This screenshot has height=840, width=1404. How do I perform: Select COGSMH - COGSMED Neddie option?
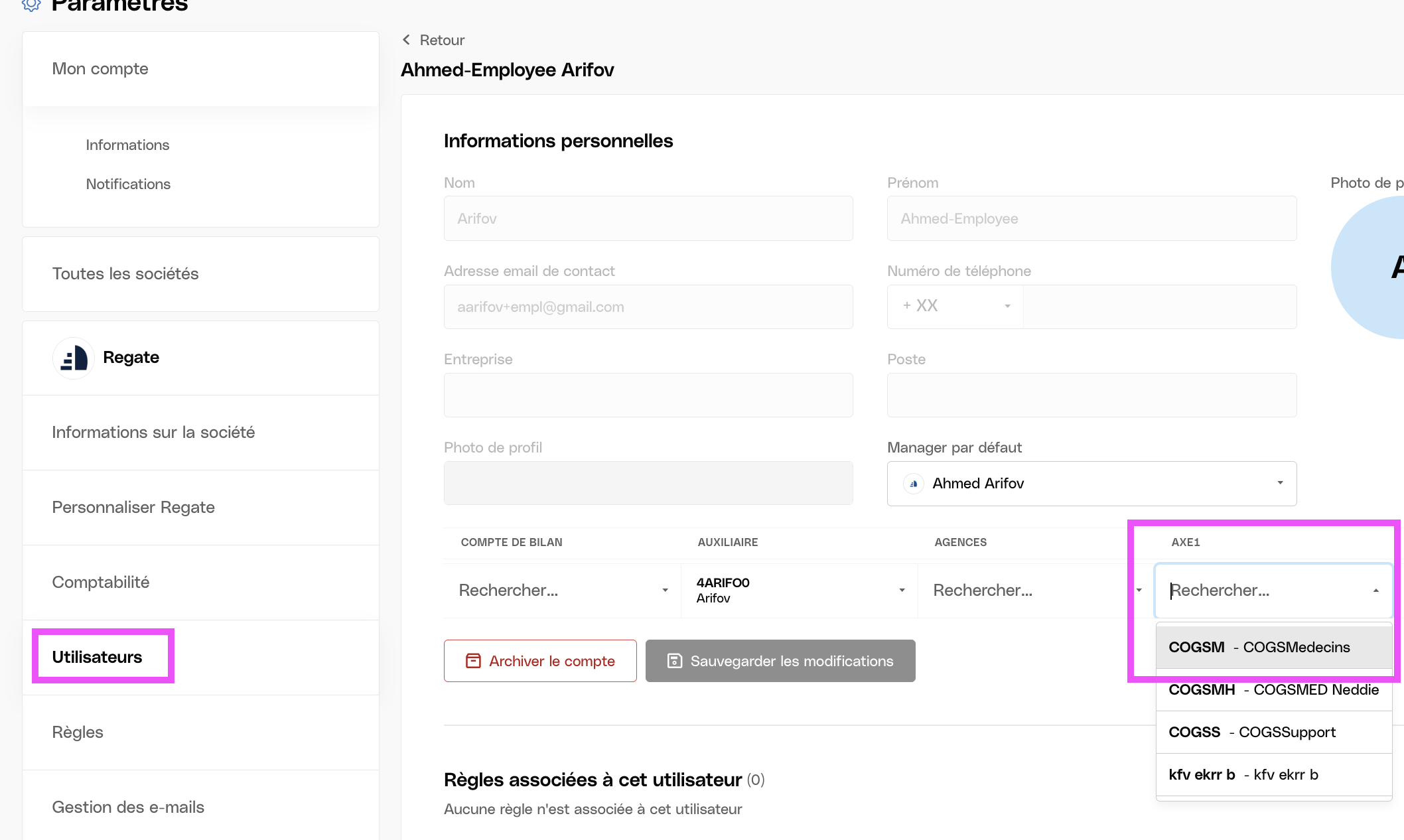[x=1273, y=690]
